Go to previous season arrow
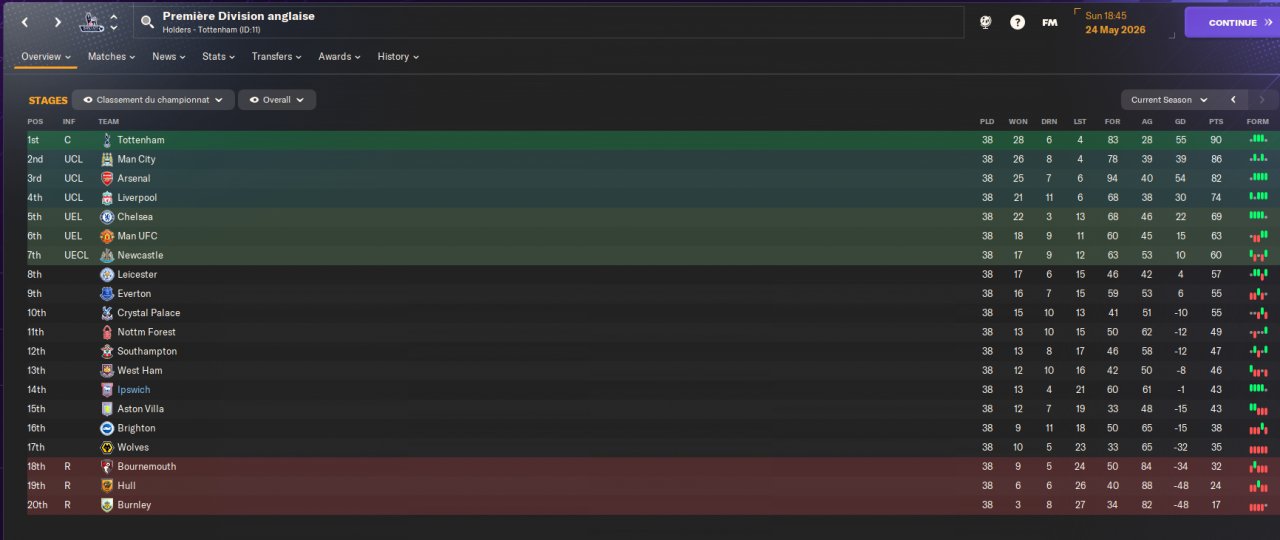1280x540 pixels. 1233,100
